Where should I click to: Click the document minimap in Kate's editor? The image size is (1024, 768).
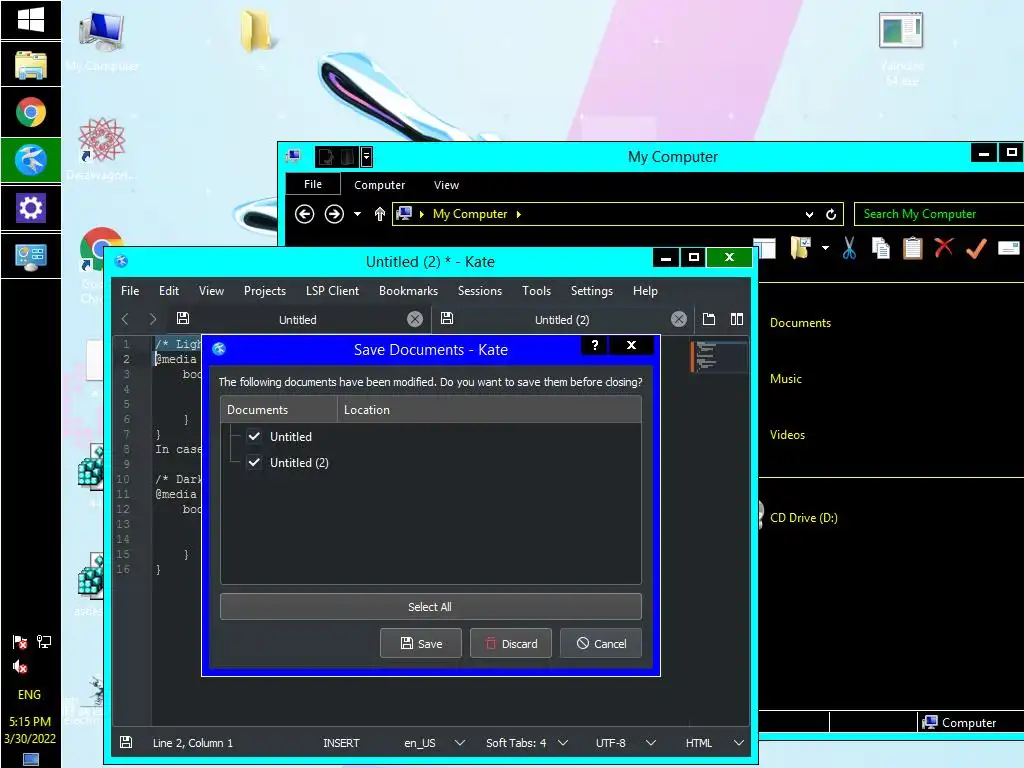(x=719, y=357)
